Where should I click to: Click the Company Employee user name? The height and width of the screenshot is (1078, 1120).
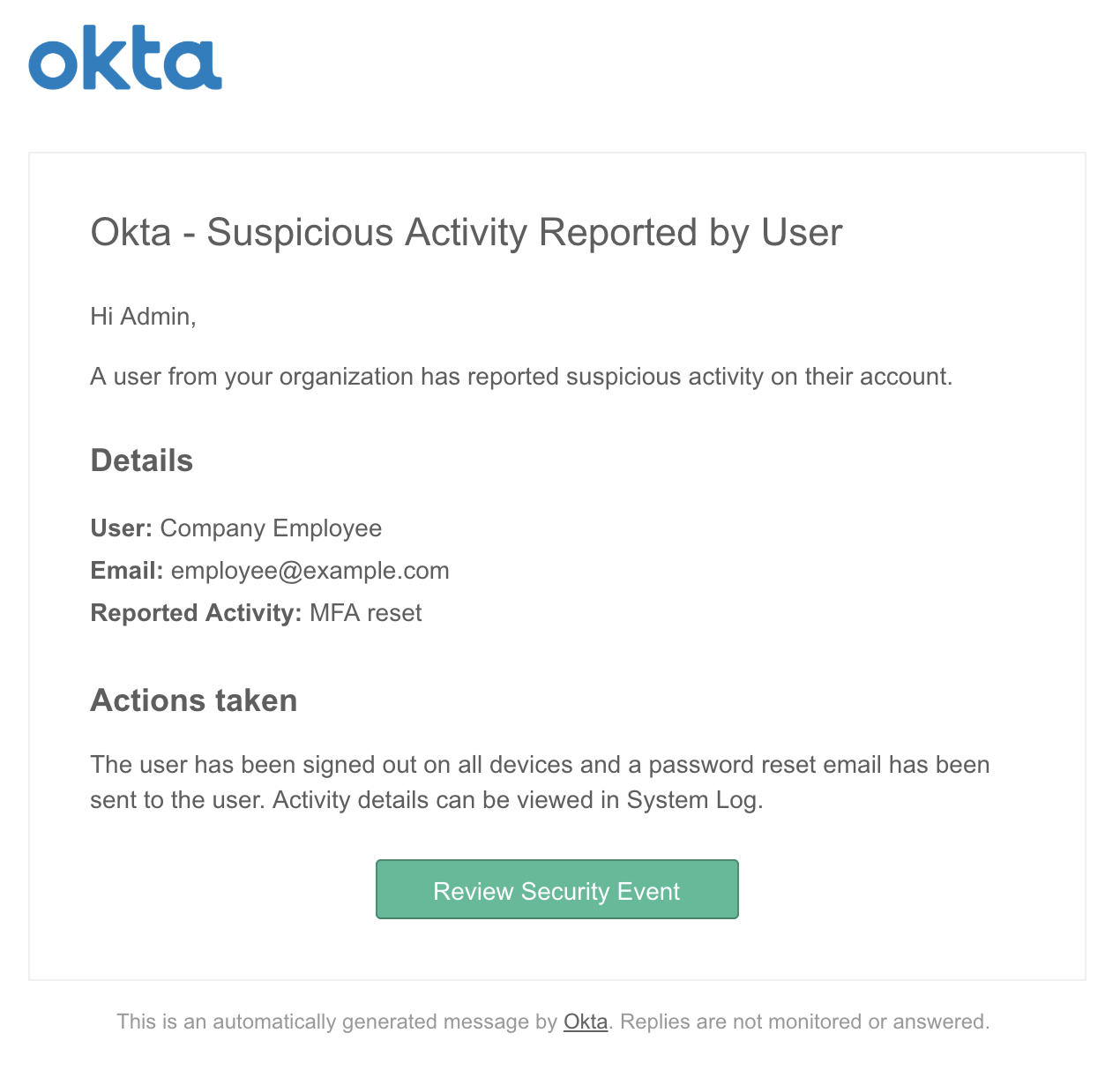click(271, 528)
